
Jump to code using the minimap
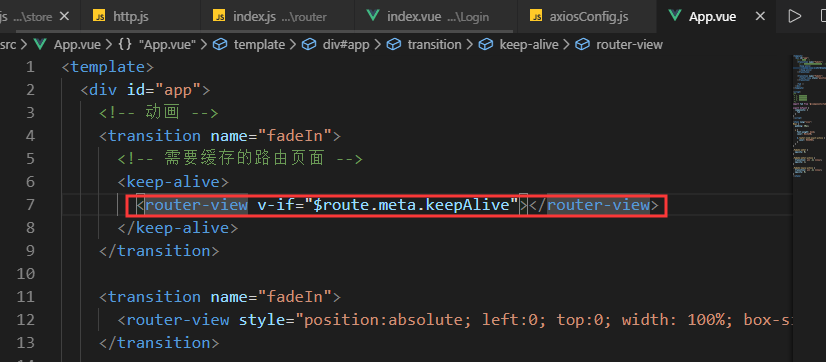[x=809, y=116]
